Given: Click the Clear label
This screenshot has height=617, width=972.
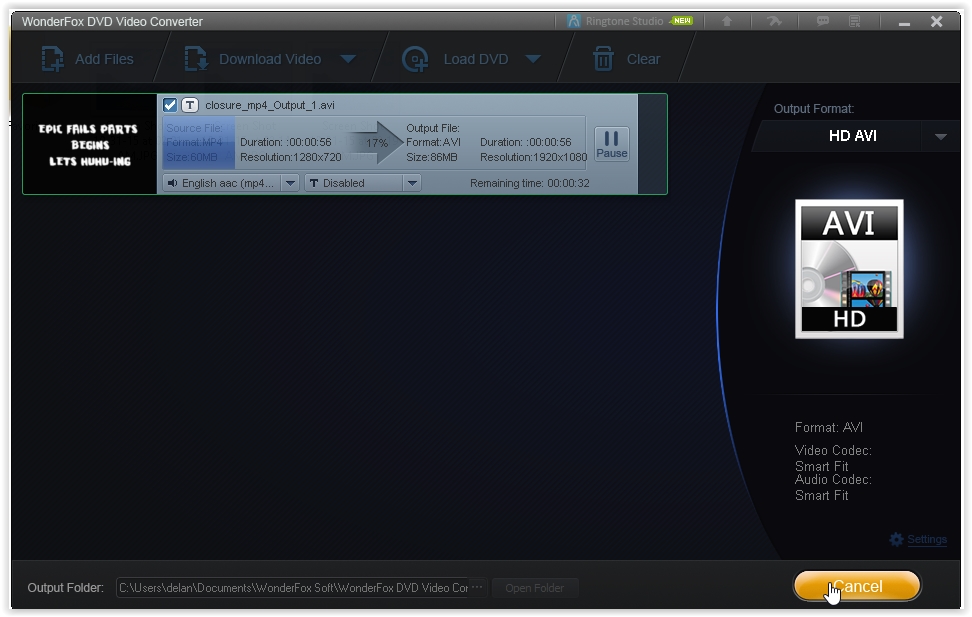Looking at the screenshot, I should 643,59.
